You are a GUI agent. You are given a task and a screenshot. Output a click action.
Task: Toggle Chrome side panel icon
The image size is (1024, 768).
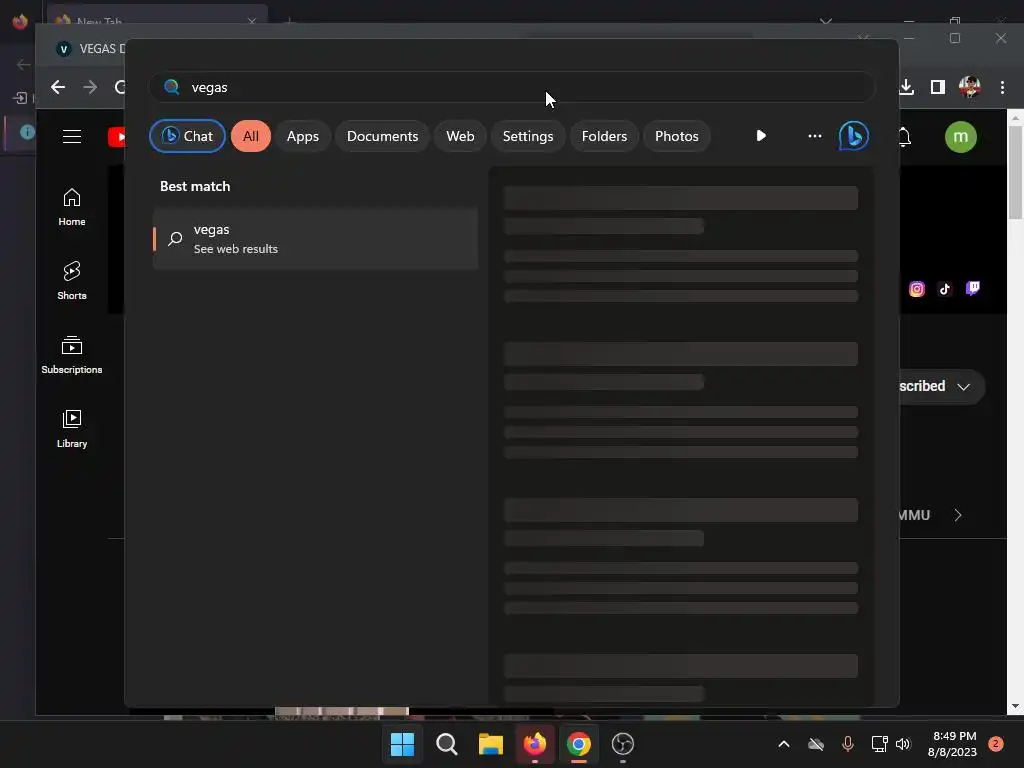938,87
